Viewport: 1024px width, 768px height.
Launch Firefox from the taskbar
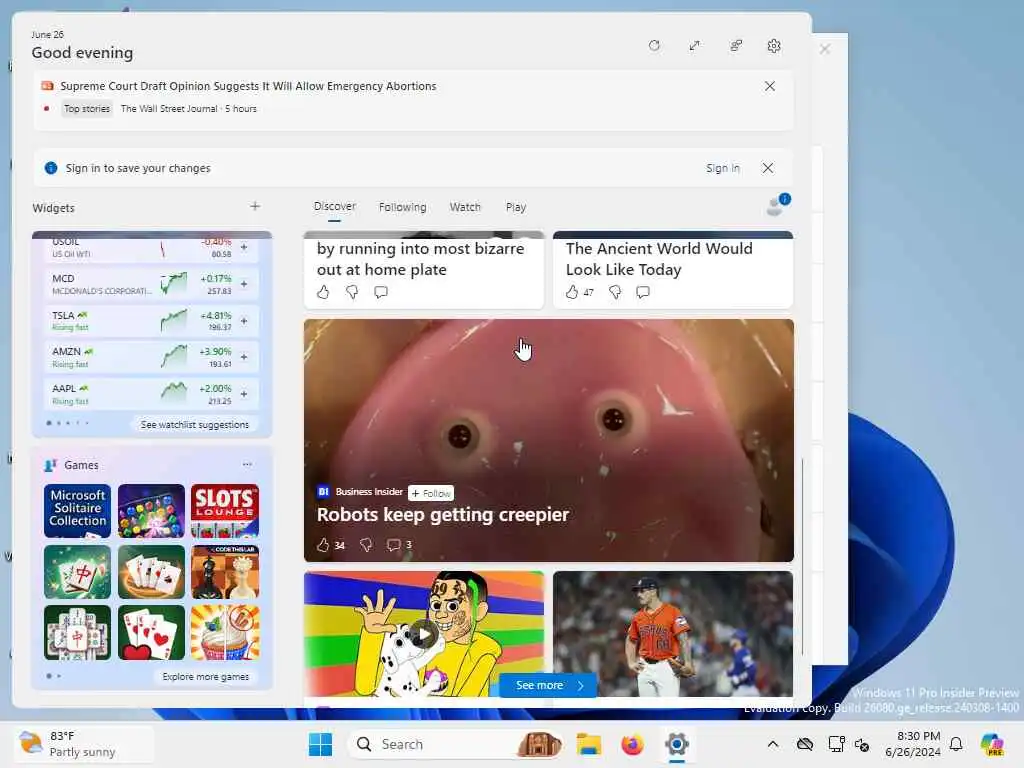[x=632, y=744]
